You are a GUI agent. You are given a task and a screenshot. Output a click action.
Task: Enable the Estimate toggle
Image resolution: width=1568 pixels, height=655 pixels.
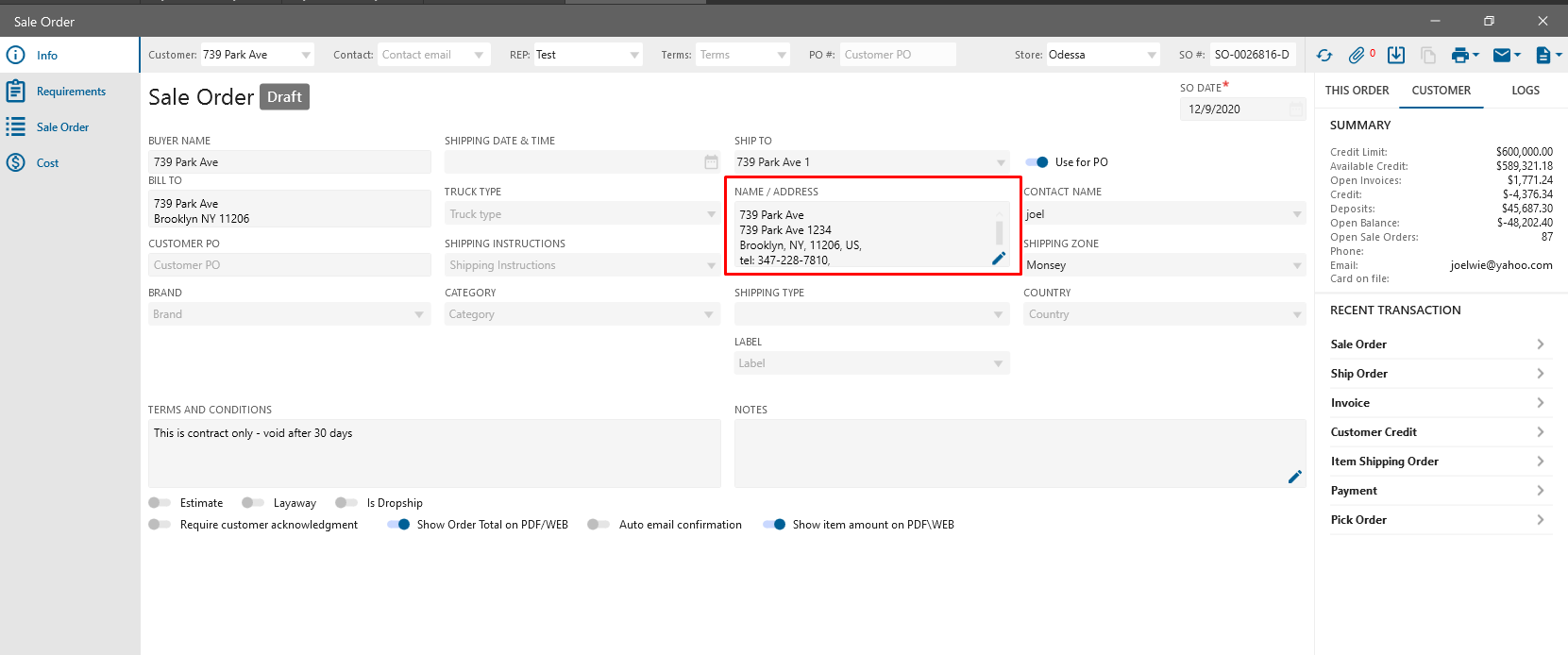tap(160, 503)
